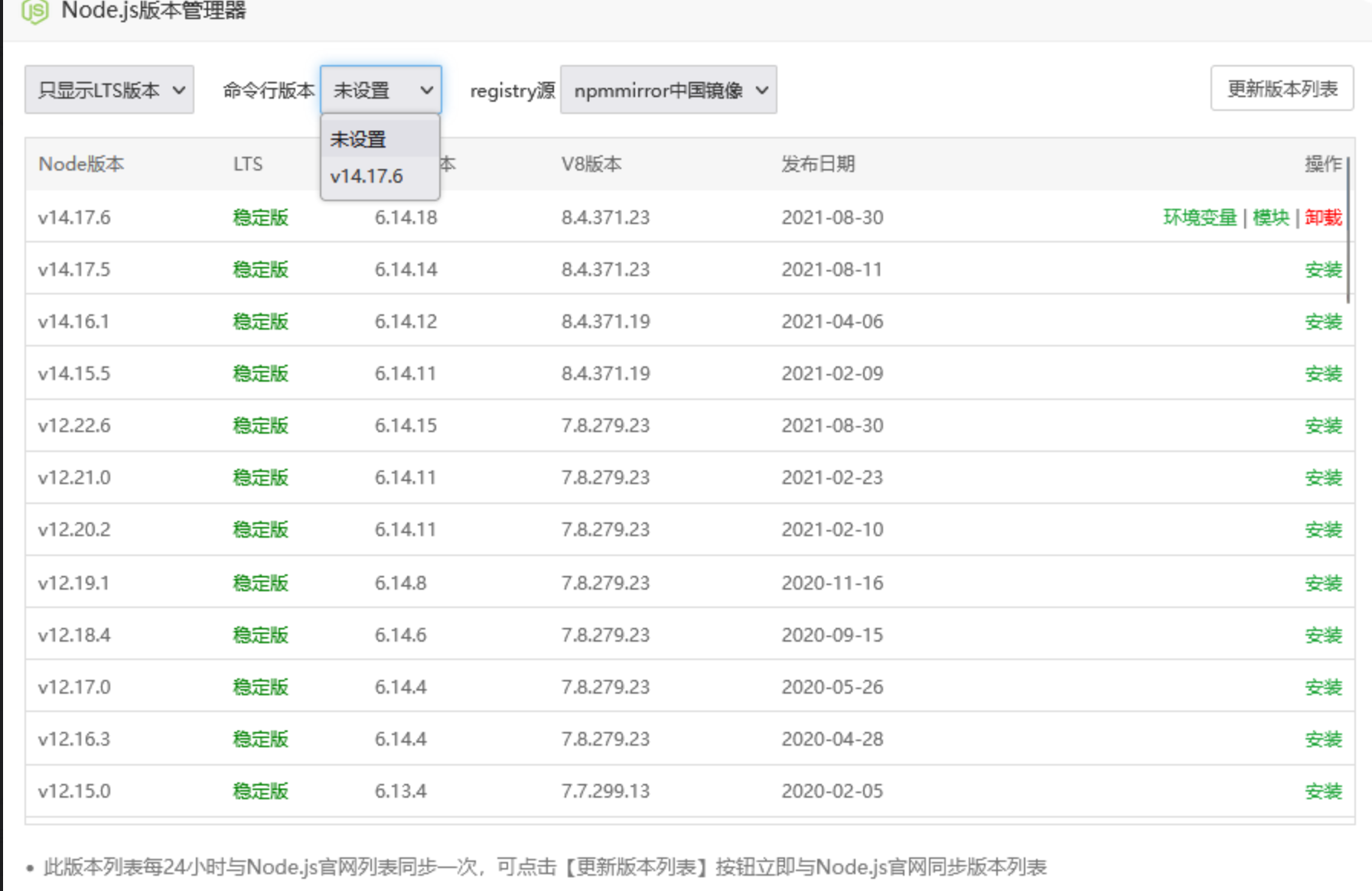Click npm version 6.14.15 cell
The image size is (1372, 891).
[x=406, y=425]
